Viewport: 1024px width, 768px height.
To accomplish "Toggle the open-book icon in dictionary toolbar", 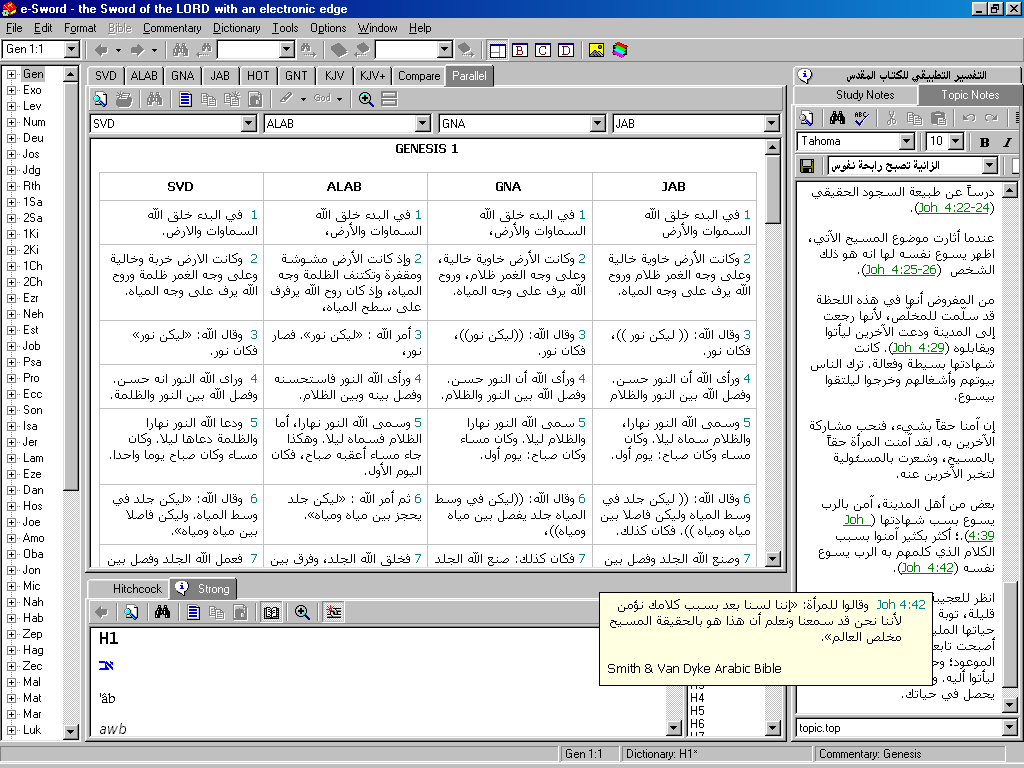I will [271, 612].
